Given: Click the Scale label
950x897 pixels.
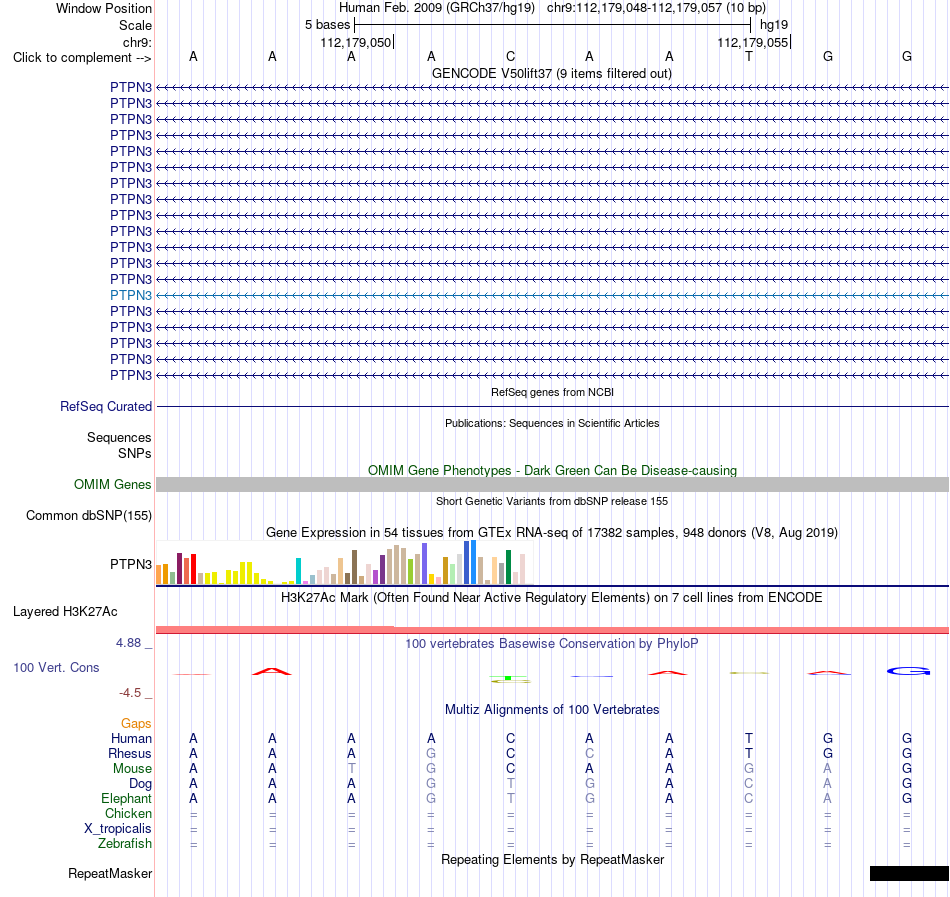Looking at the screenshot, I should [x=135, y=25].
